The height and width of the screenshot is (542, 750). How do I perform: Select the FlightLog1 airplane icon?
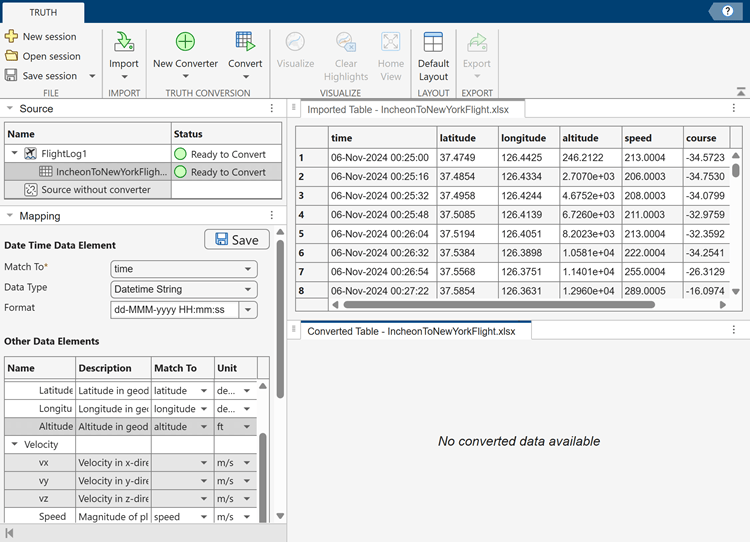[x=30, y=154]
